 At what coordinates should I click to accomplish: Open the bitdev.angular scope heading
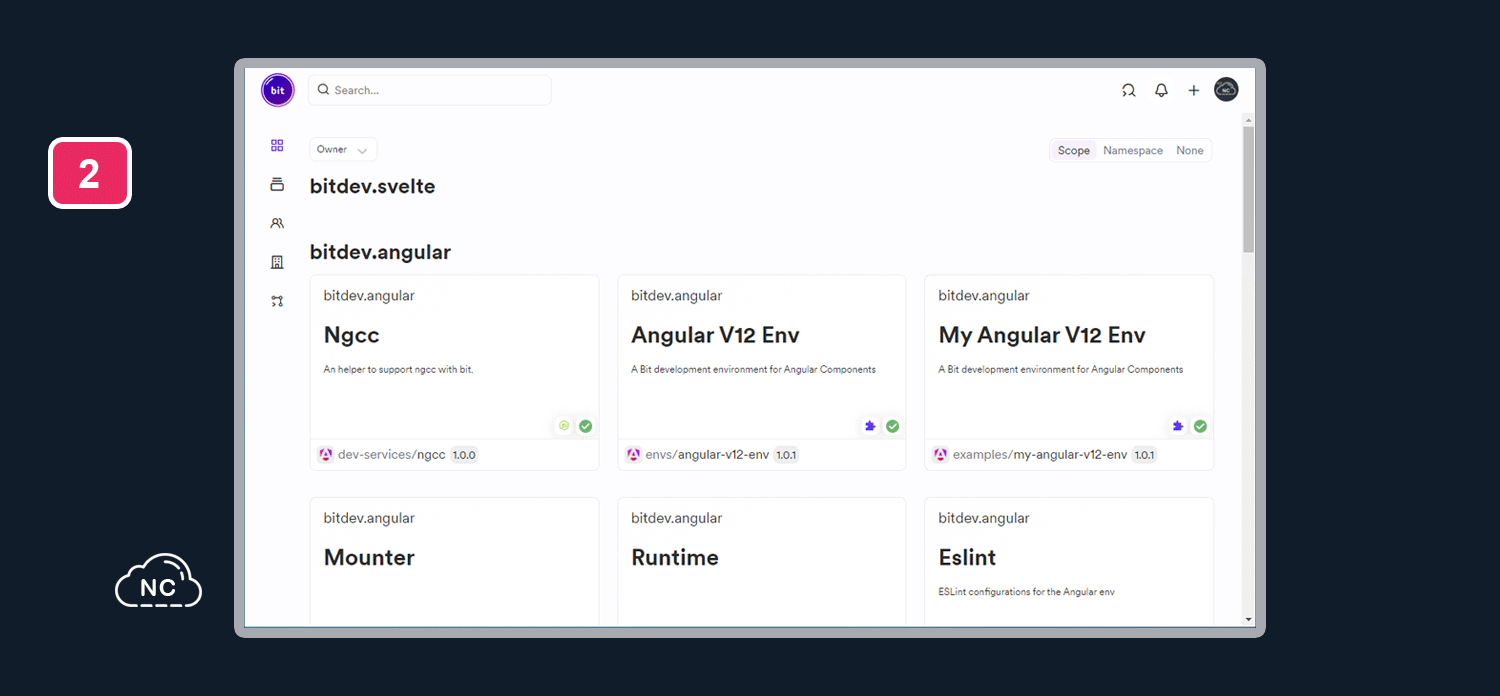point(380,252)
